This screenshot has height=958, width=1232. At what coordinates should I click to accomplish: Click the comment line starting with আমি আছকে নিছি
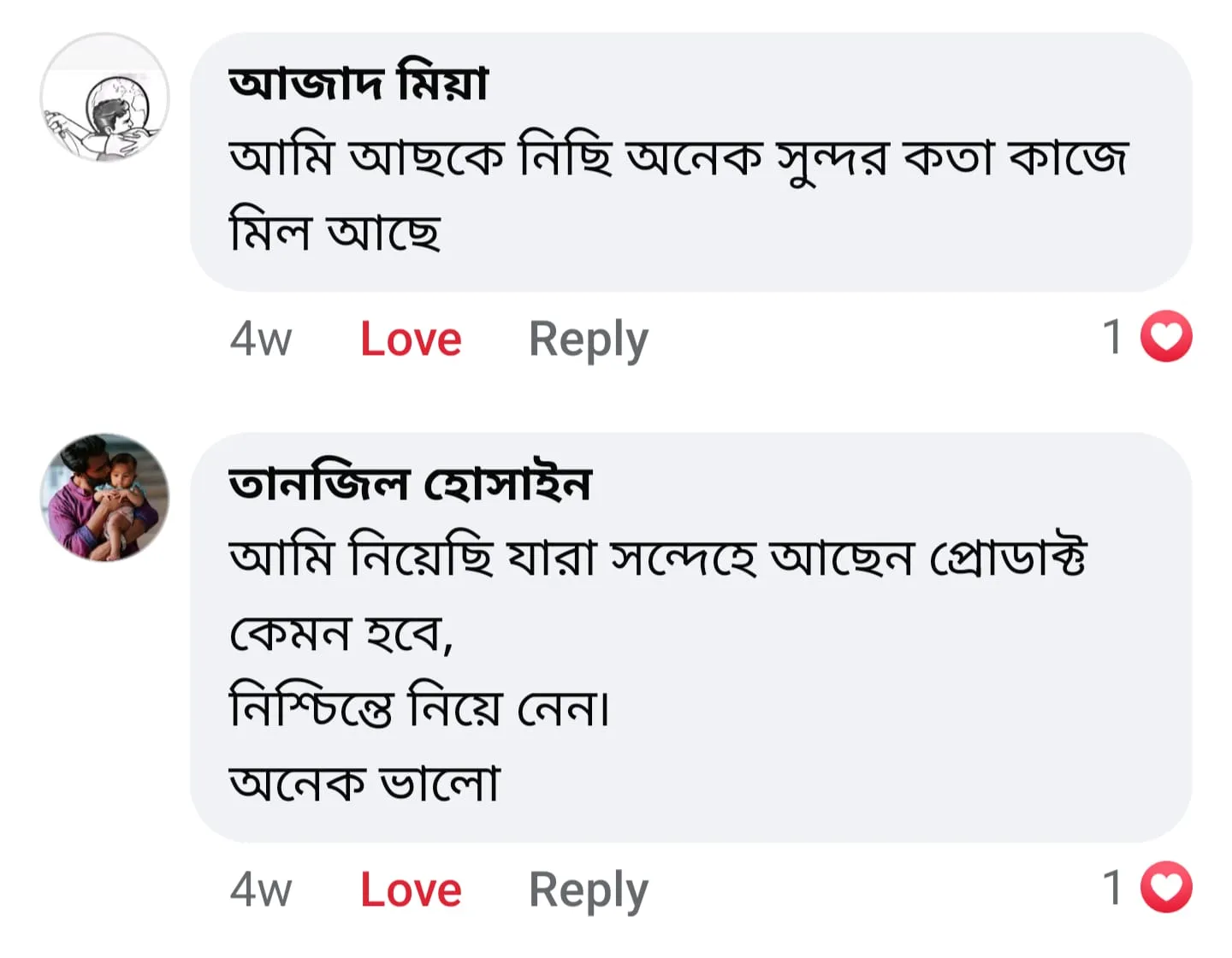(678, 158)
